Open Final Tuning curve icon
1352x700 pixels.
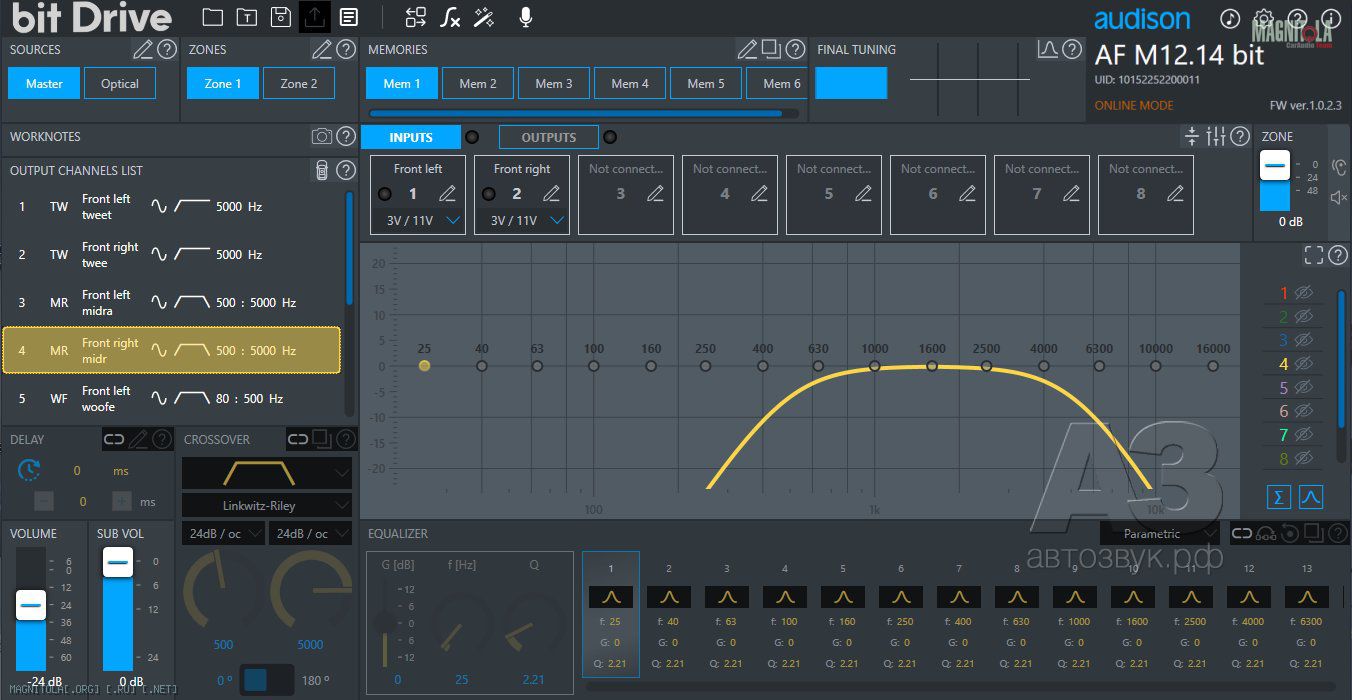coord(1048,49)
